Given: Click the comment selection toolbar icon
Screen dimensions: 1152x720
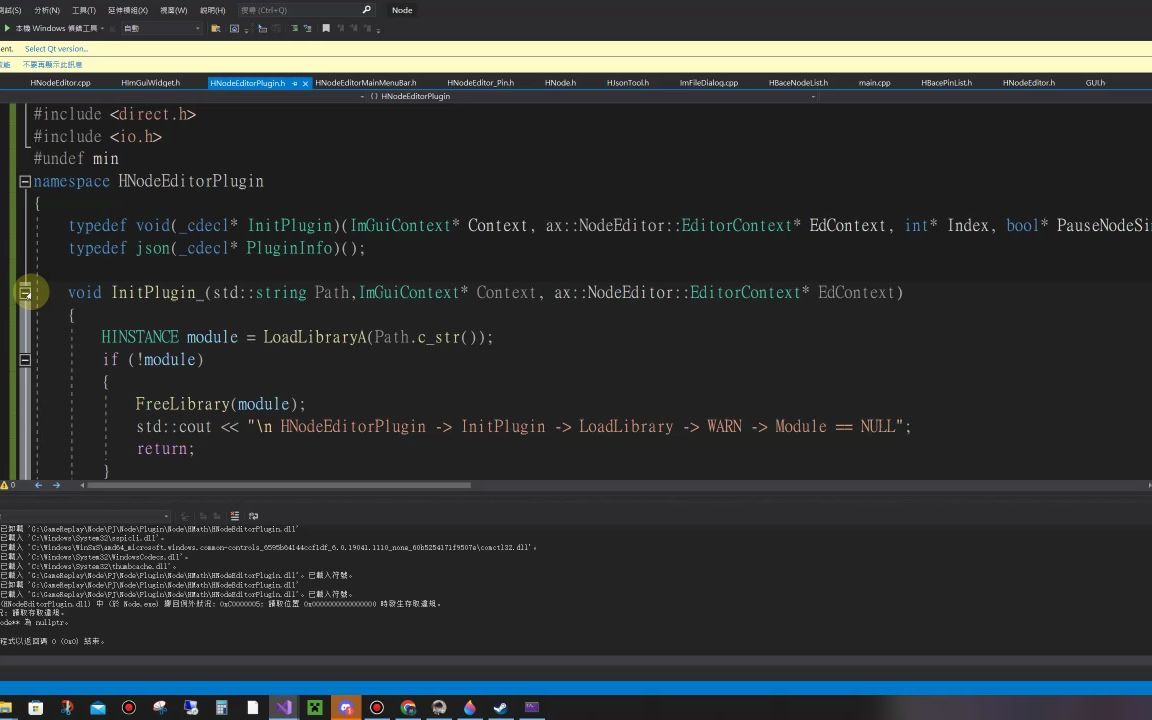Looking at the screenshot, I should [x=295, y=29].
